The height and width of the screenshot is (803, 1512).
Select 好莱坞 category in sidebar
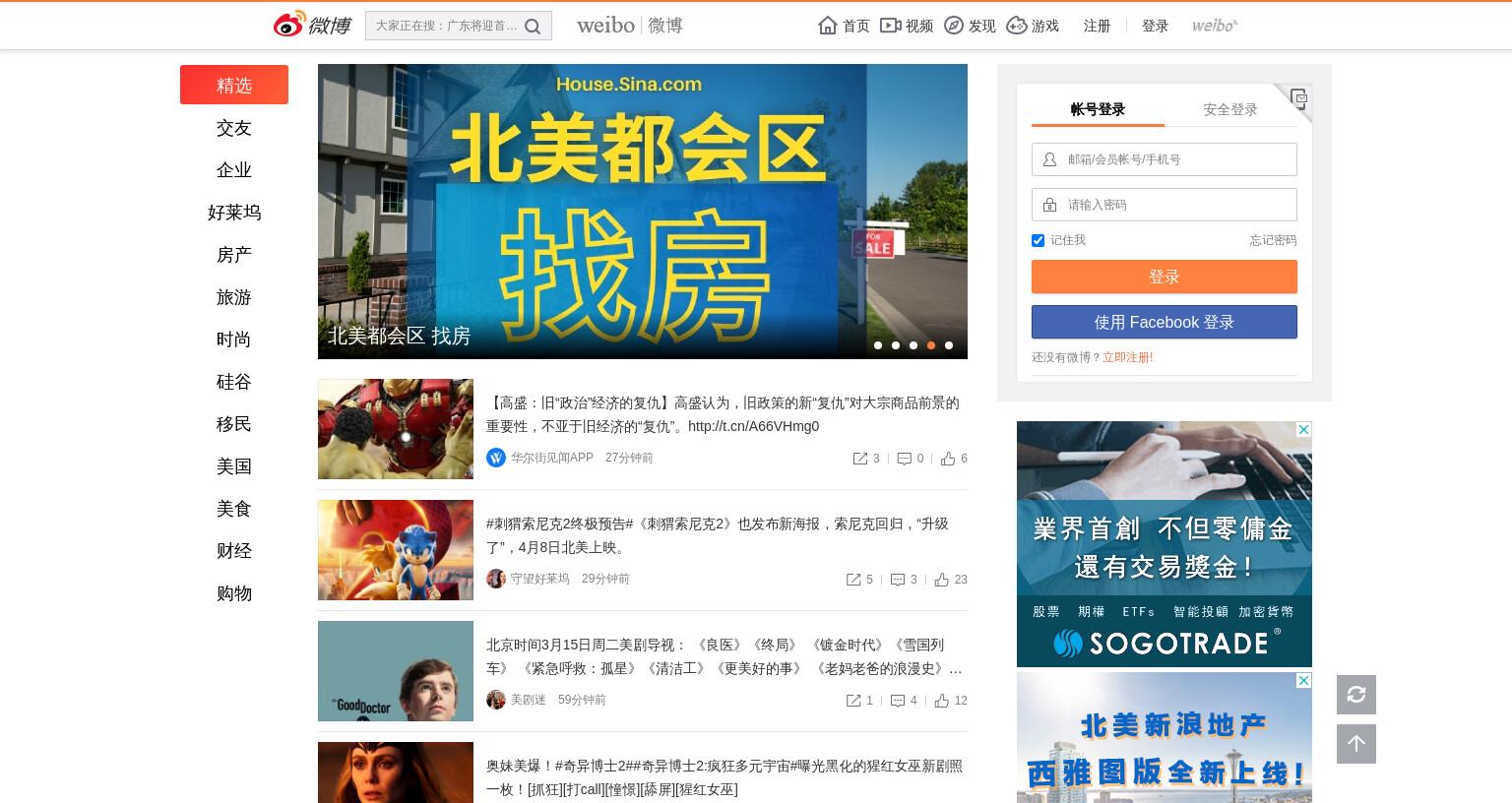click(x=234, y=213)
